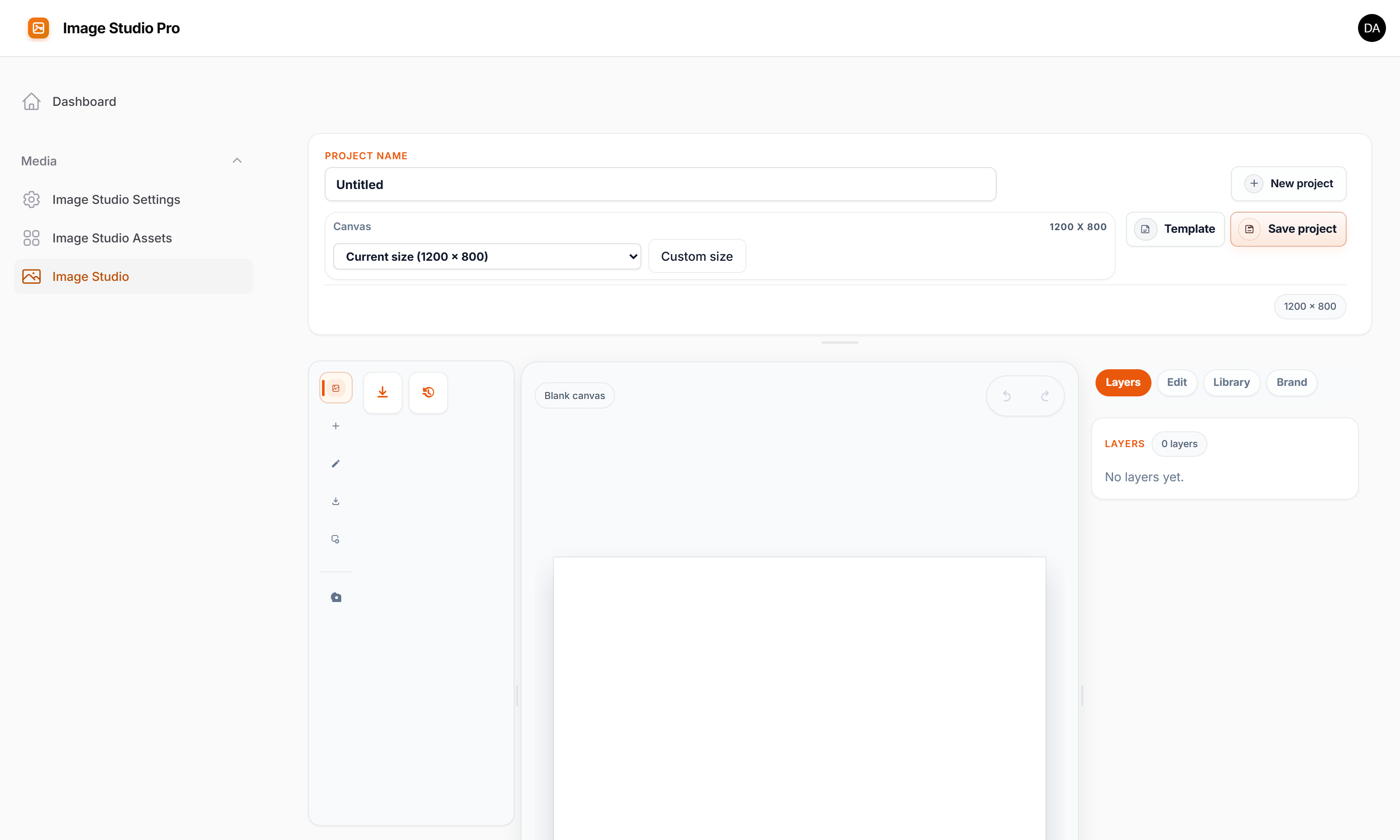Open the canvas size dropdown
Viewport: 1400px width, 840px height.
(486, 256)
